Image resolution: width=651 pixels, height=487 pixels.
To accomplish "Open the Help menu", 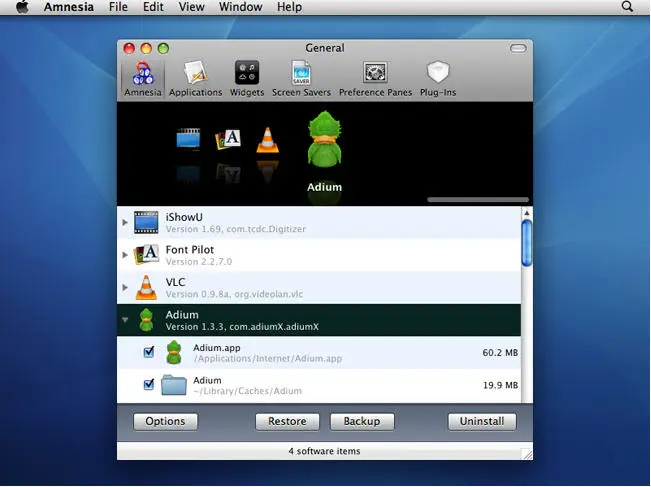I will pos(289,7).
